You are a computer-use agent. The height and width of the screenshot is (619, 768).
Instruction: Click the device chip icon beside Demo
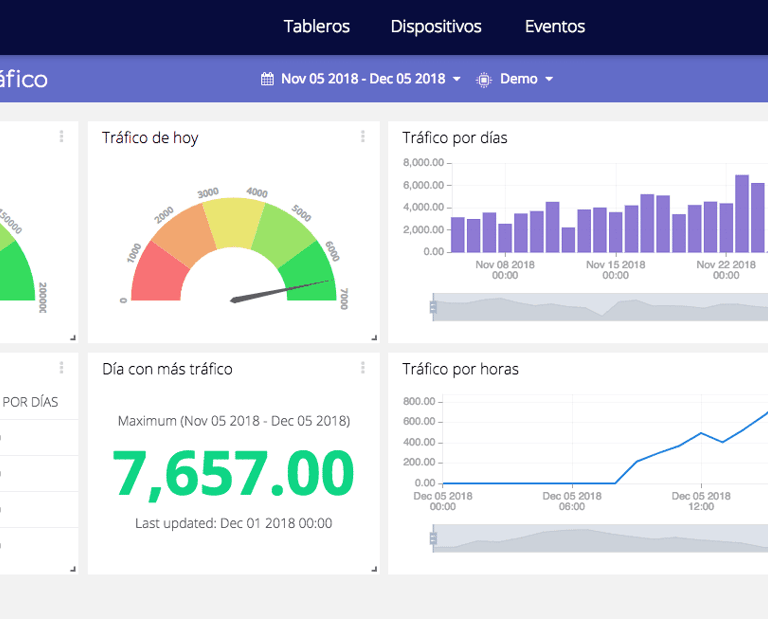(483, 79)
